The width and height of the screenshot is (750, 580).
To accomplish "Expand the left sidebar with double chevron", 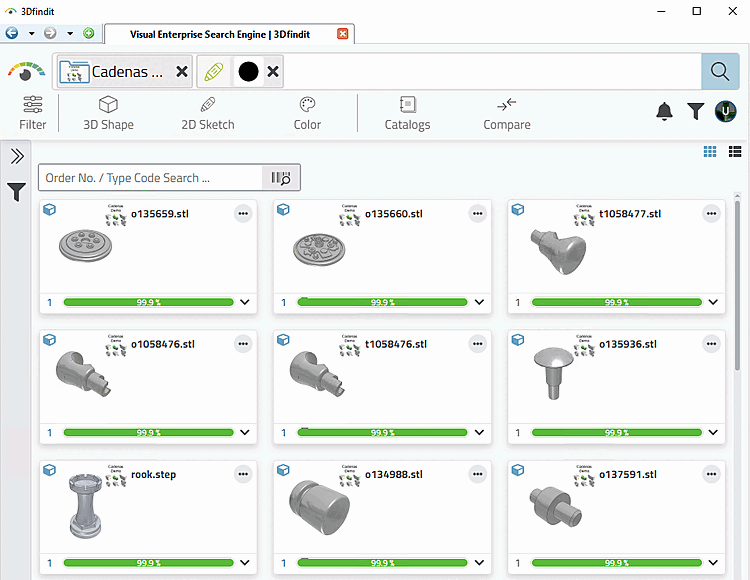I will [17, 156].
